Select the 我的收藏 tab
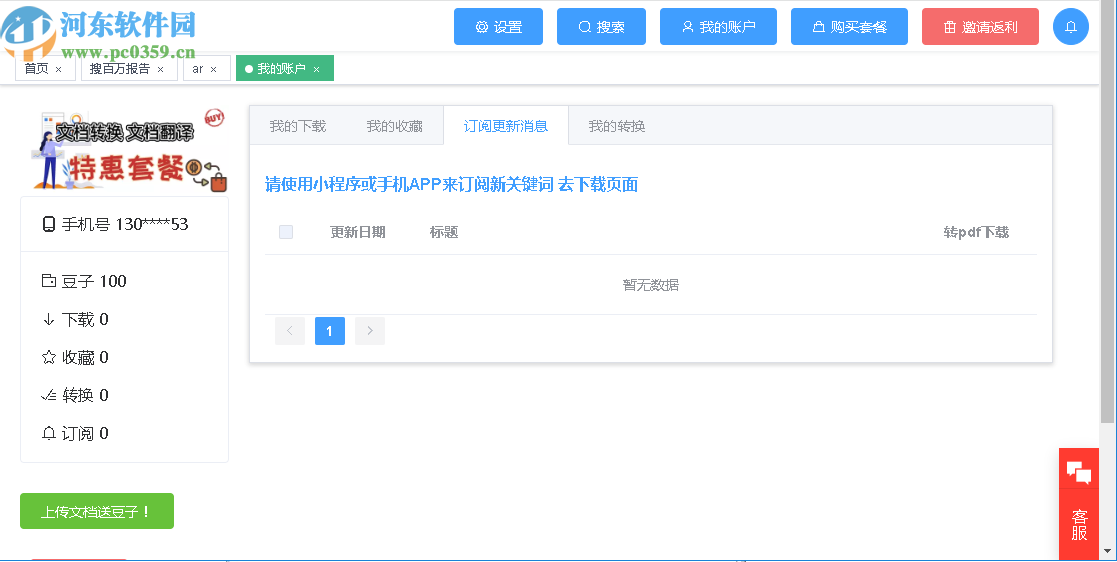The image size is (1117, 562). click(x=395, y=126)
